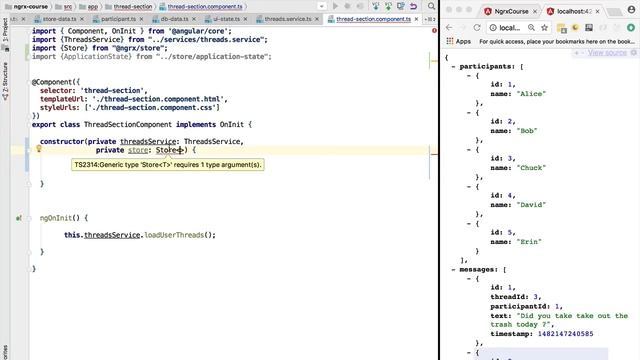Click the moon extension icon in browser toolbar
The image size is (640, 360).
[575, 27]
